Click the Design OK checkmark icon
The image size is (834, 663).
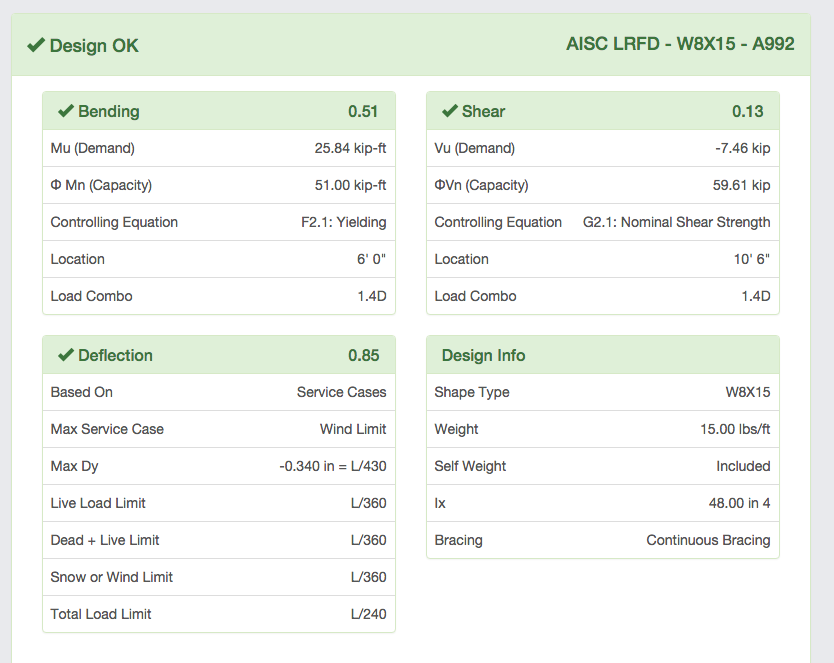[36, 46]
